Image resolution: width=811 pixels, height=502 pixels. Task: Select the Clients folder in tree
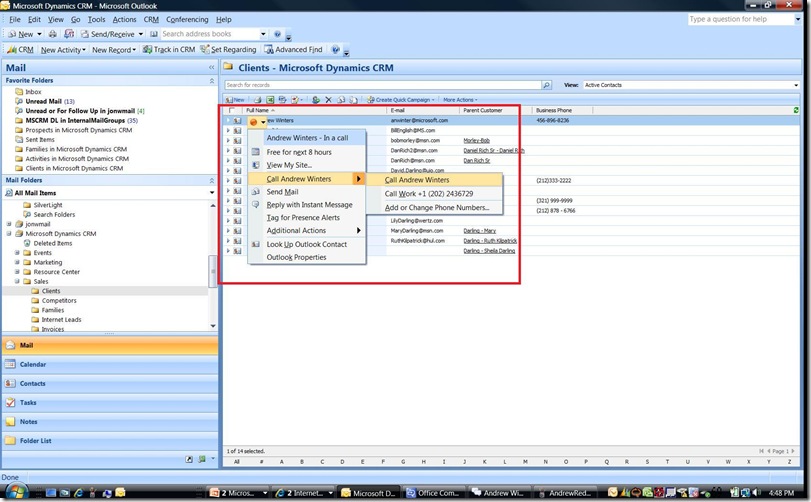click(x=51, y=291)
